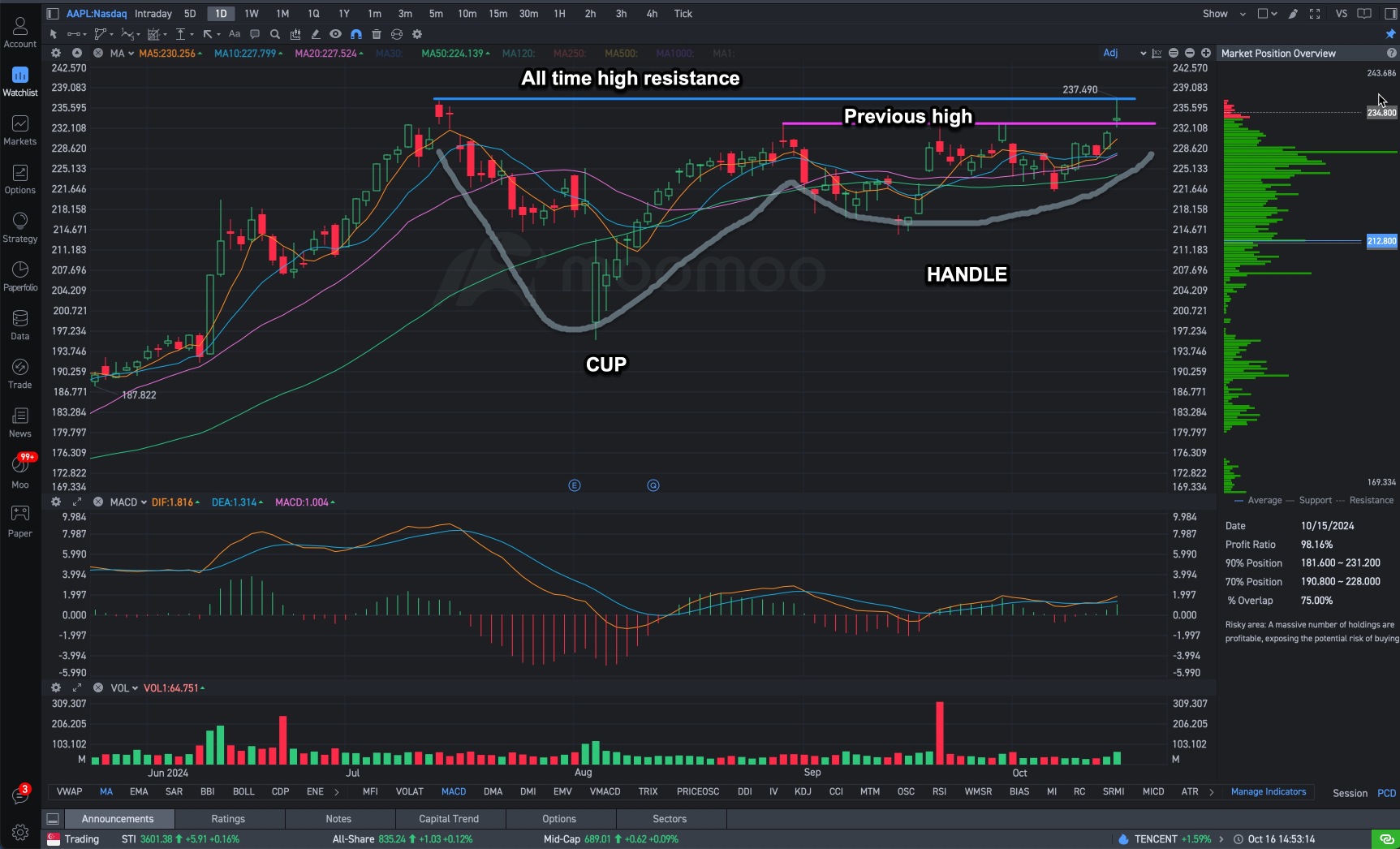Open MA indicator settings gear

coord(56,53)
